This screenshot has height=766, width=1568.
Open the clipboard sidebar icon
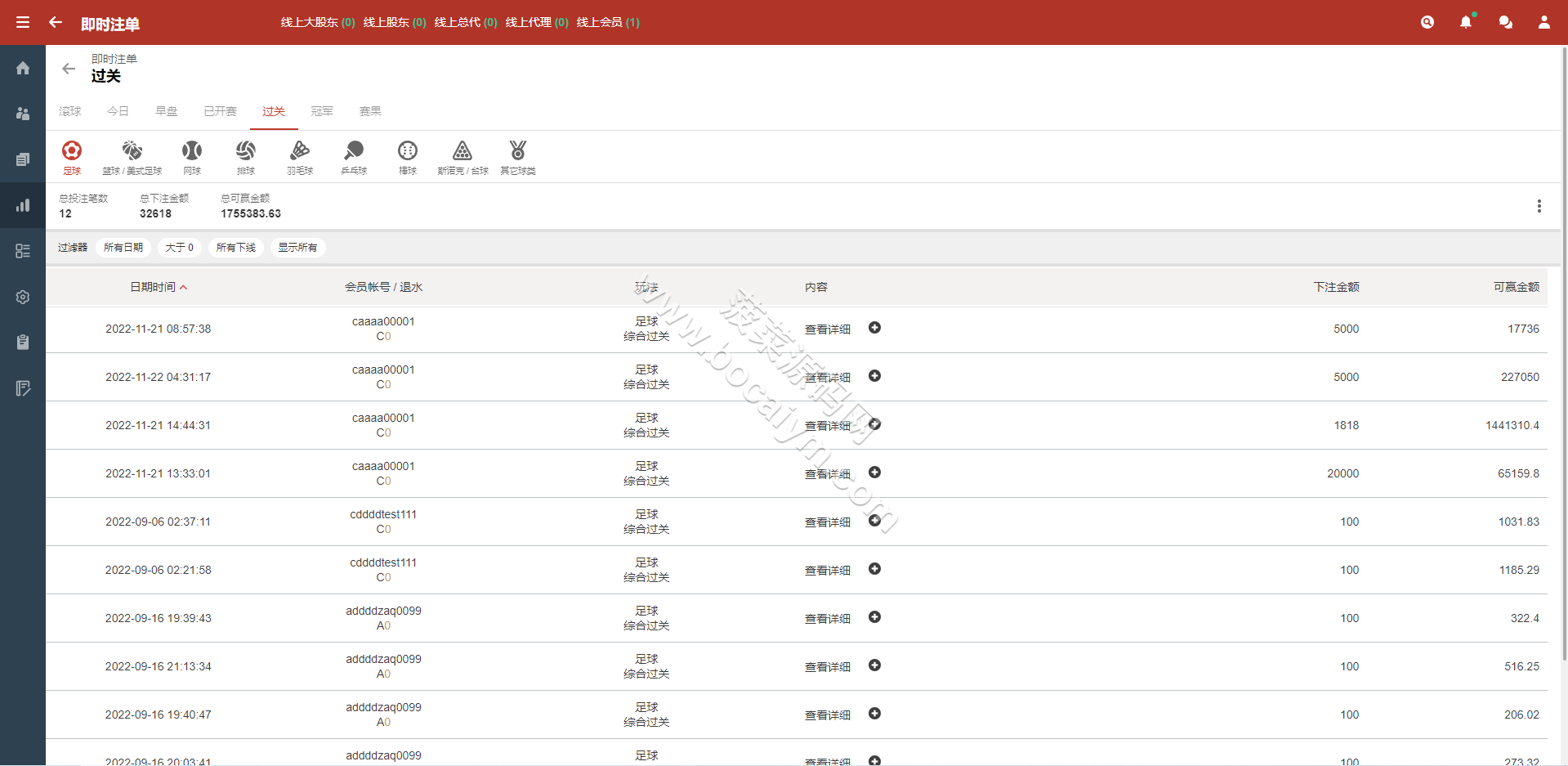[23, 343]
